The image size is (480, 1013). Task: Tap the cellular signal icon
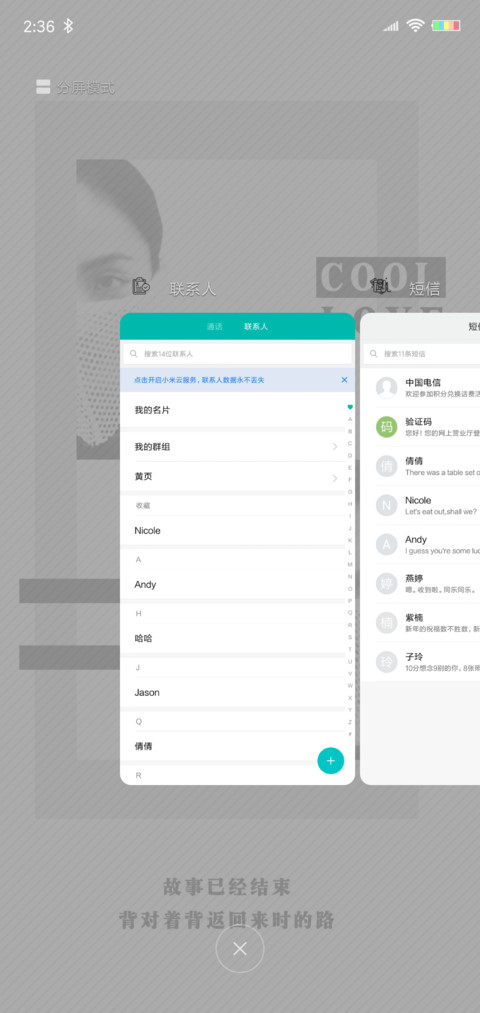pyautogui.click(x=391, y=26)
